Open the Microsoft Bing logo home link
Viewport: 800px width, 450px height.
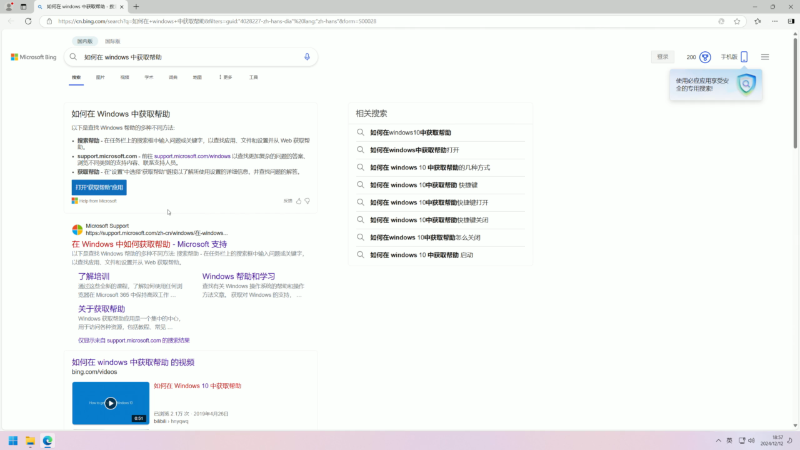click(x=34, y=57)
